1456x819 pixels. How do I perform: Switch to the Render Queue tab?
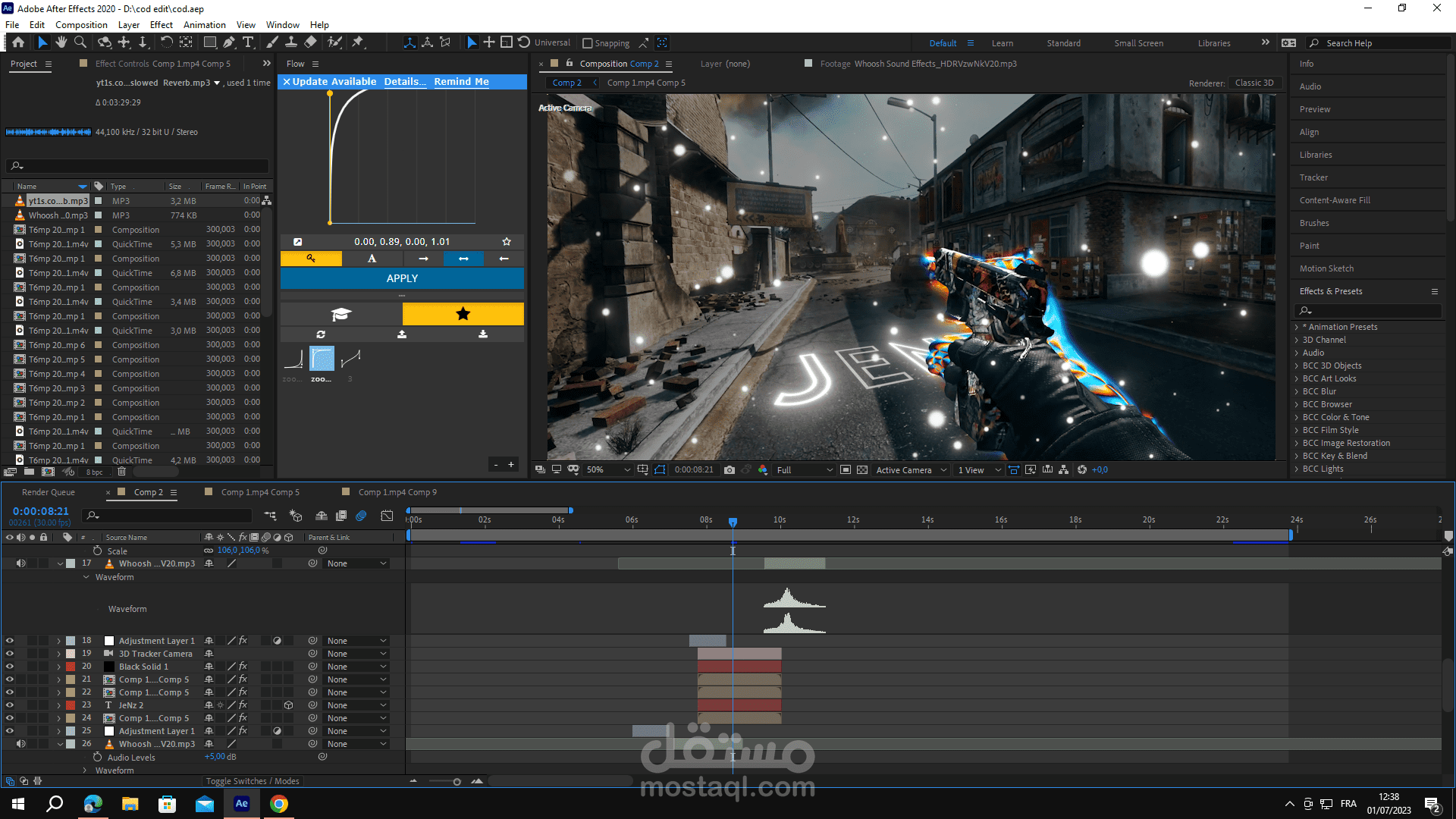tap(49, 492)
